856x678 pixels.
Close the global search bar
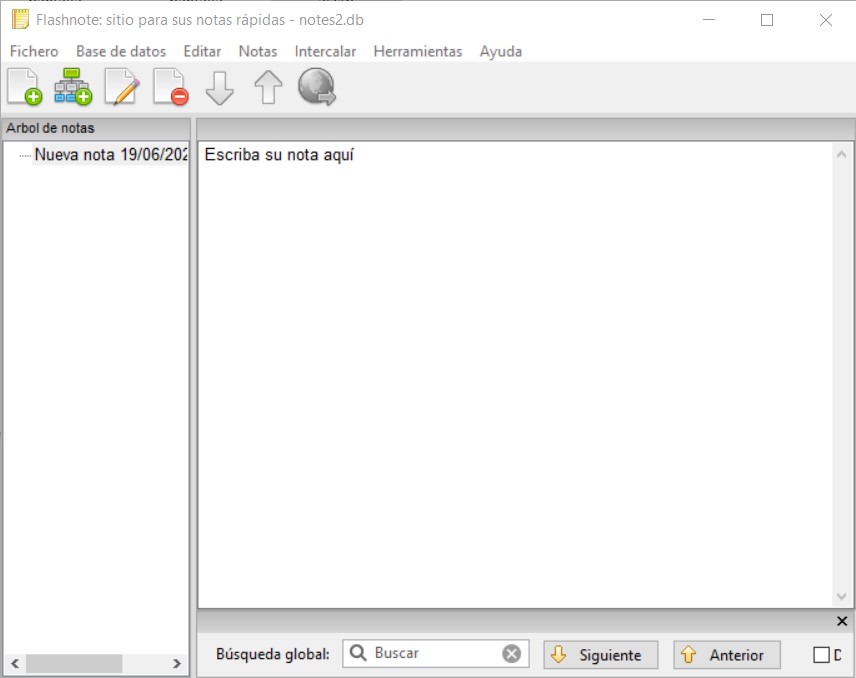[841, 622]
